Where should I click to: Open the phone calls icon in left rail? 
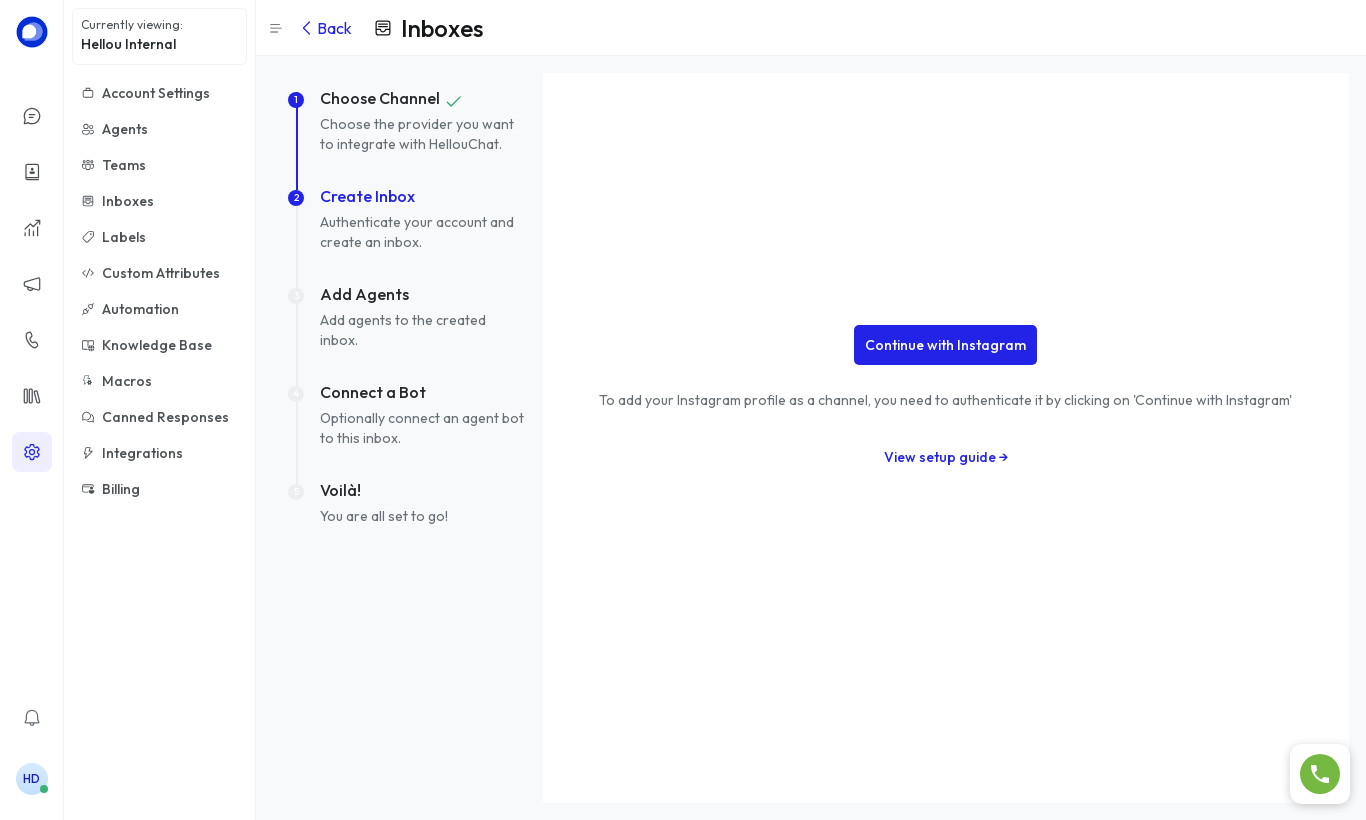tap(32, 340)
